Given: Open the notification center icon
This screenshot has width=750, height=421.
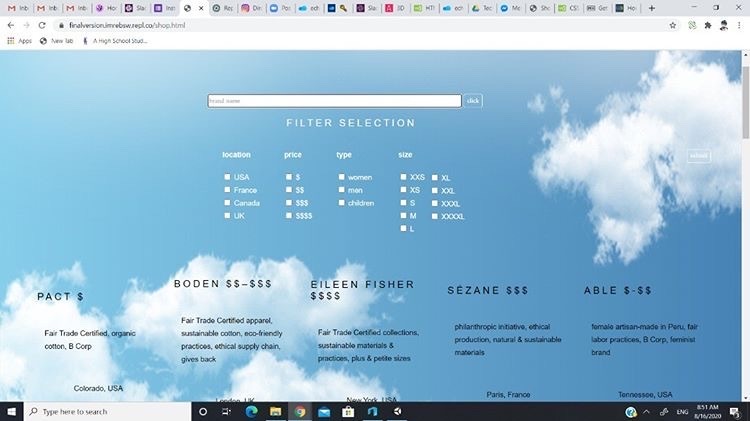Looking at the screenshot, I should 734,411.
